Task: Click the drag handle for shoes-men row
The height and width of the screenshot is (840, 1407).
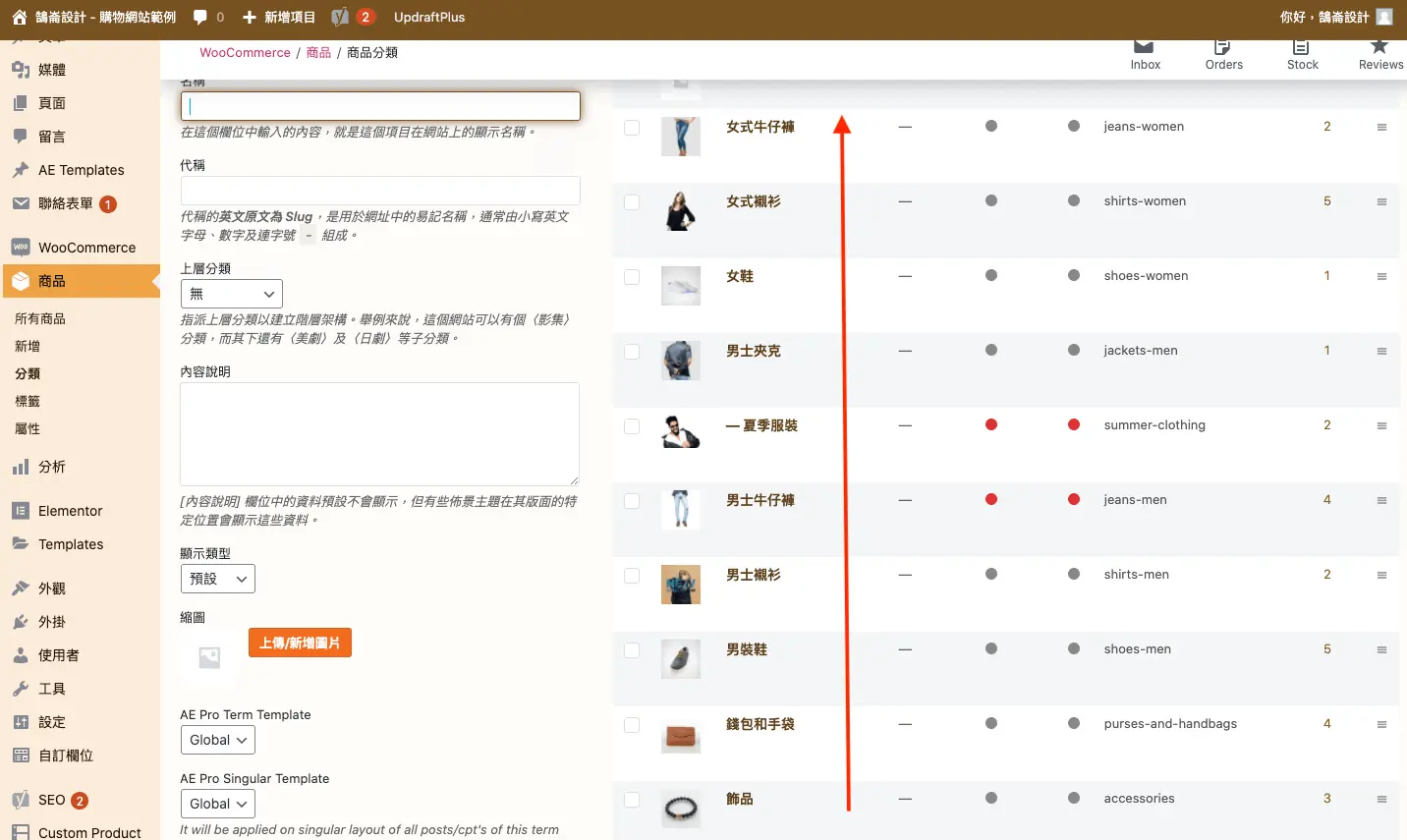Action: coord(1381,650)
